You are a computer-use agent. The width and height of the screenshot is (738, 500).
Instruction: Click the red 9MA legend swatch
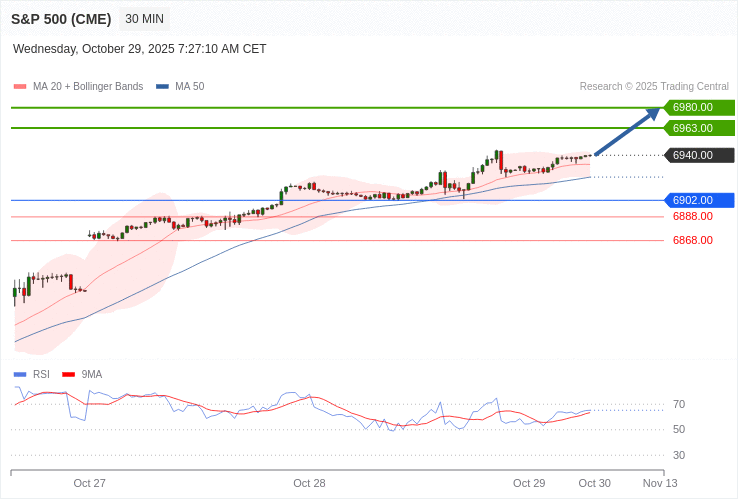point(68,375)
